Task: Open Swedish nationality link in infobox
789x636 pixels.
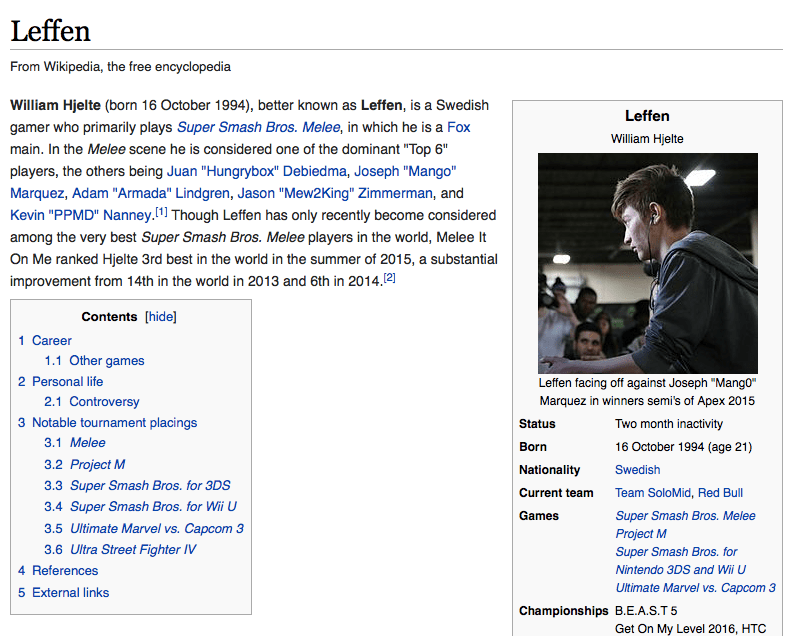Action: [637, 470]
